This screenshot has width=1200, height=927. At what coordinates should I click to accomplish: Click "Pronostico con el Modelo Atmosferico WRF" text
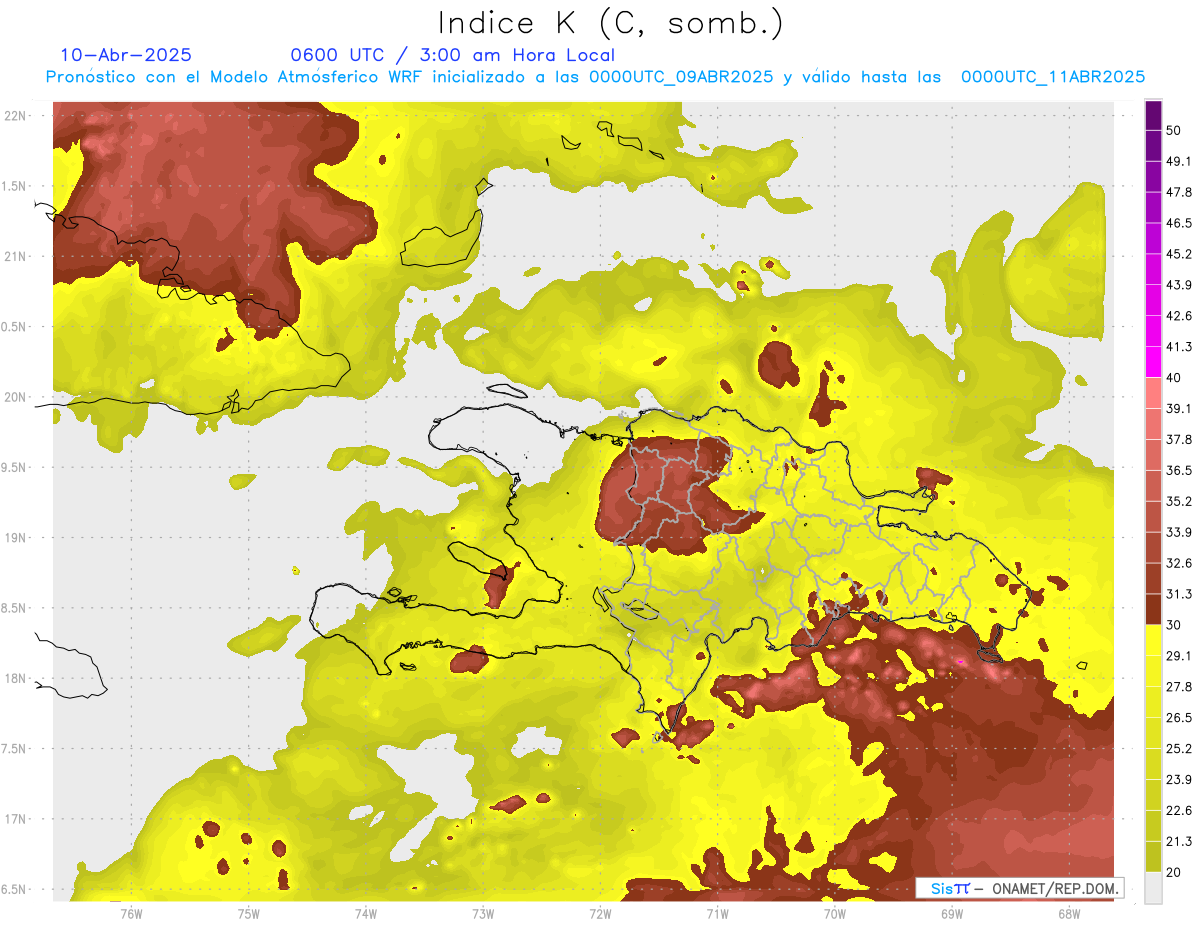[x=234, y=77]
